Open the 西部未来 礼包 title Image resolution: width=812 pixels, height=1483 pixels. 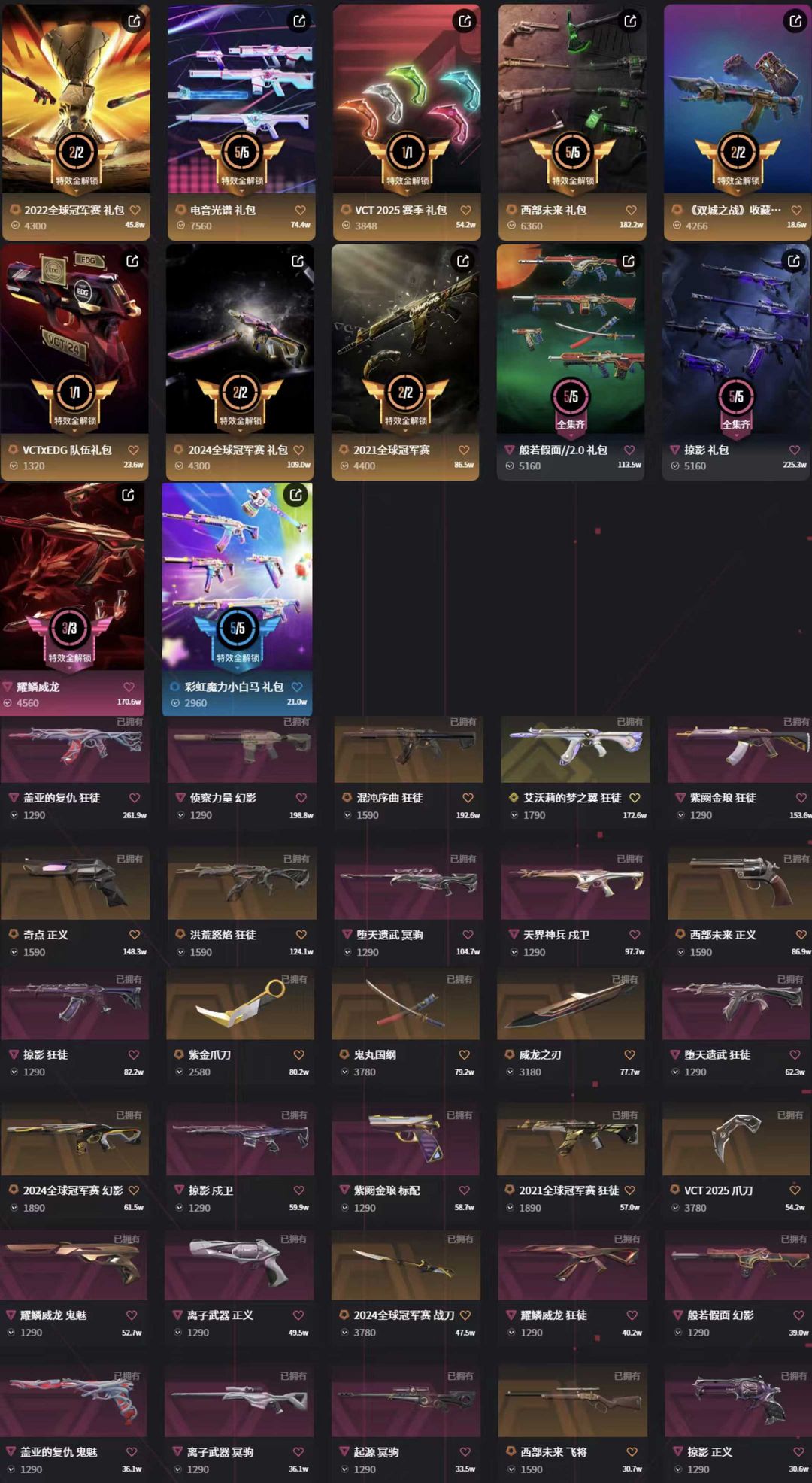(x=553, y=211)
